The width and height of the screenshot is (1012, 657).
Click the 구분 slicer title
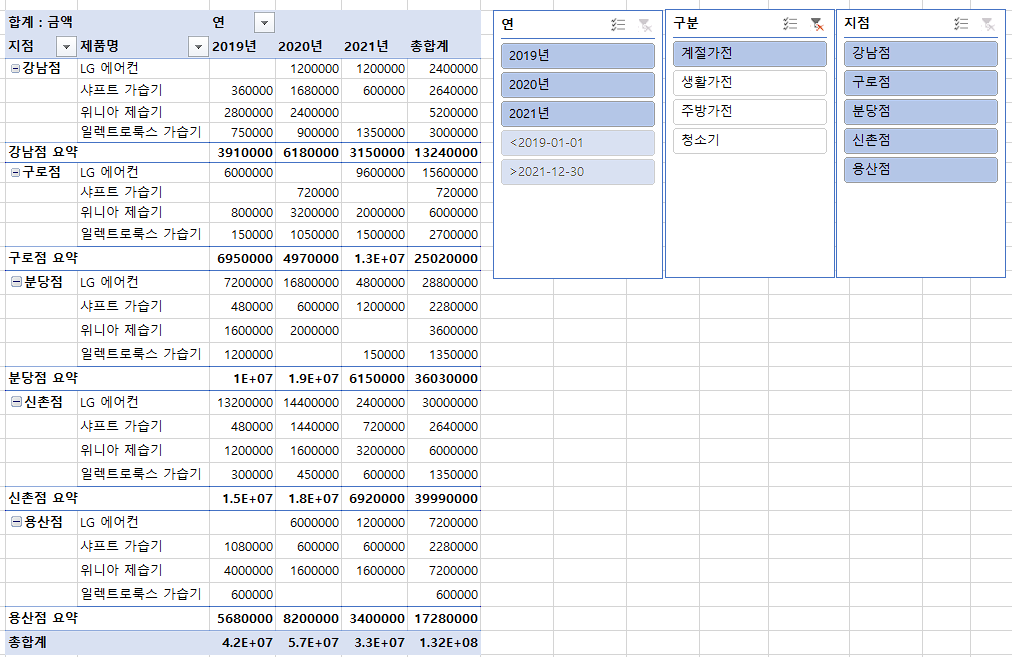pos(686,23)
